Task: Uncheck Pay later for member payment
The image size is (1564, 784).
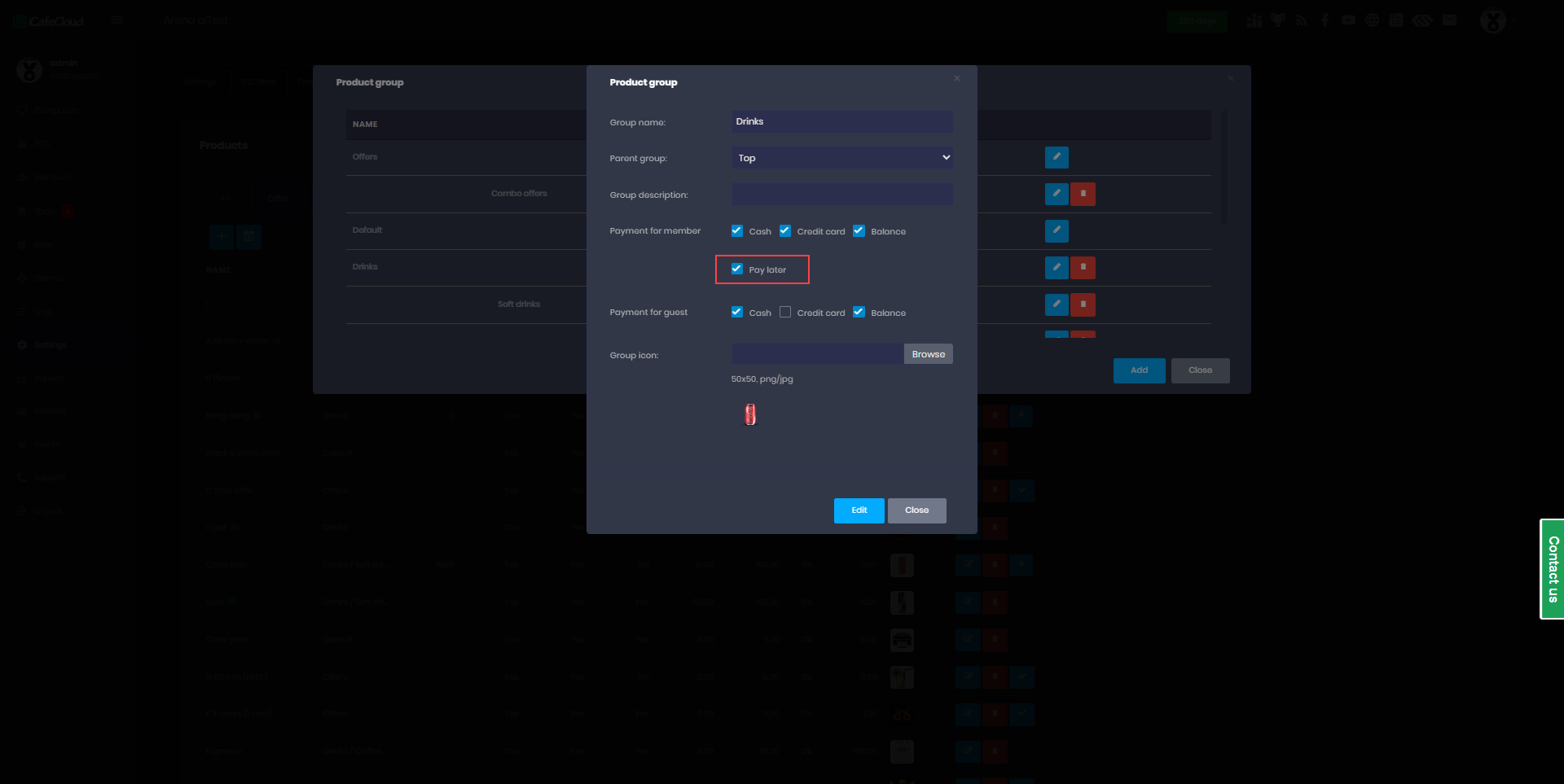Action: pyautogui.click(x=737, y=269)
